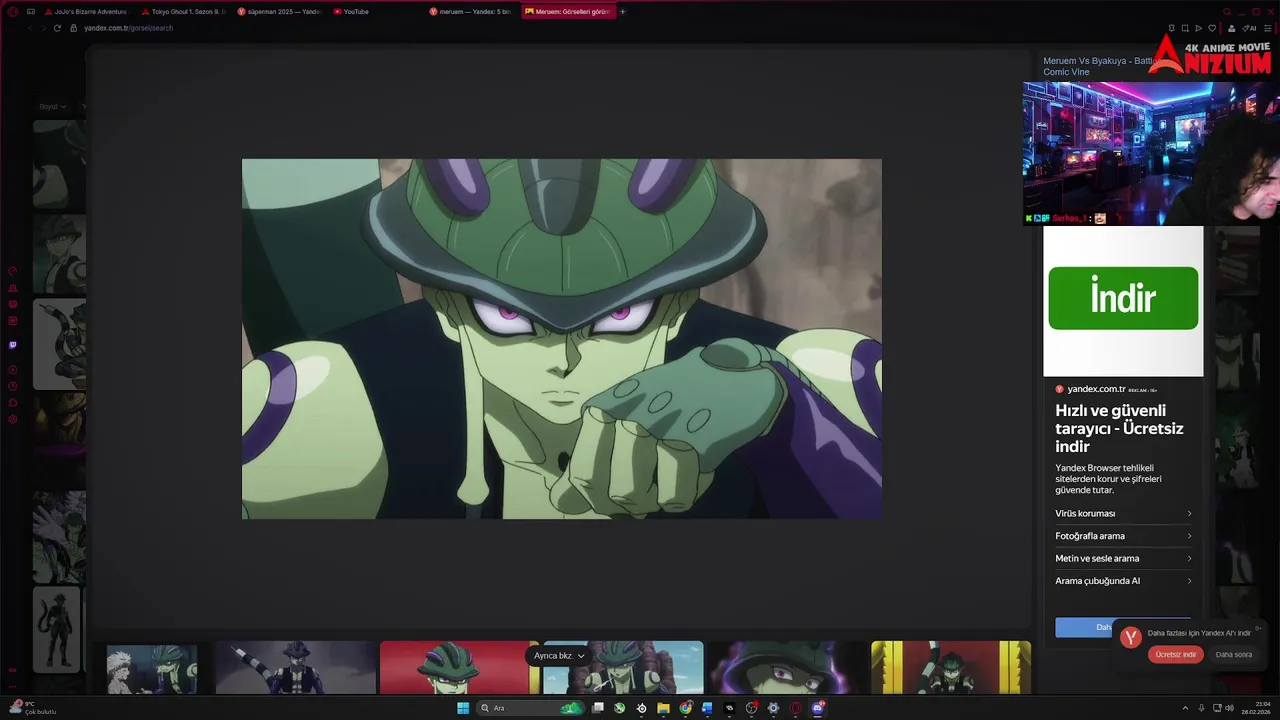Switch to the meruem Yandex search tab

(470, 12)
